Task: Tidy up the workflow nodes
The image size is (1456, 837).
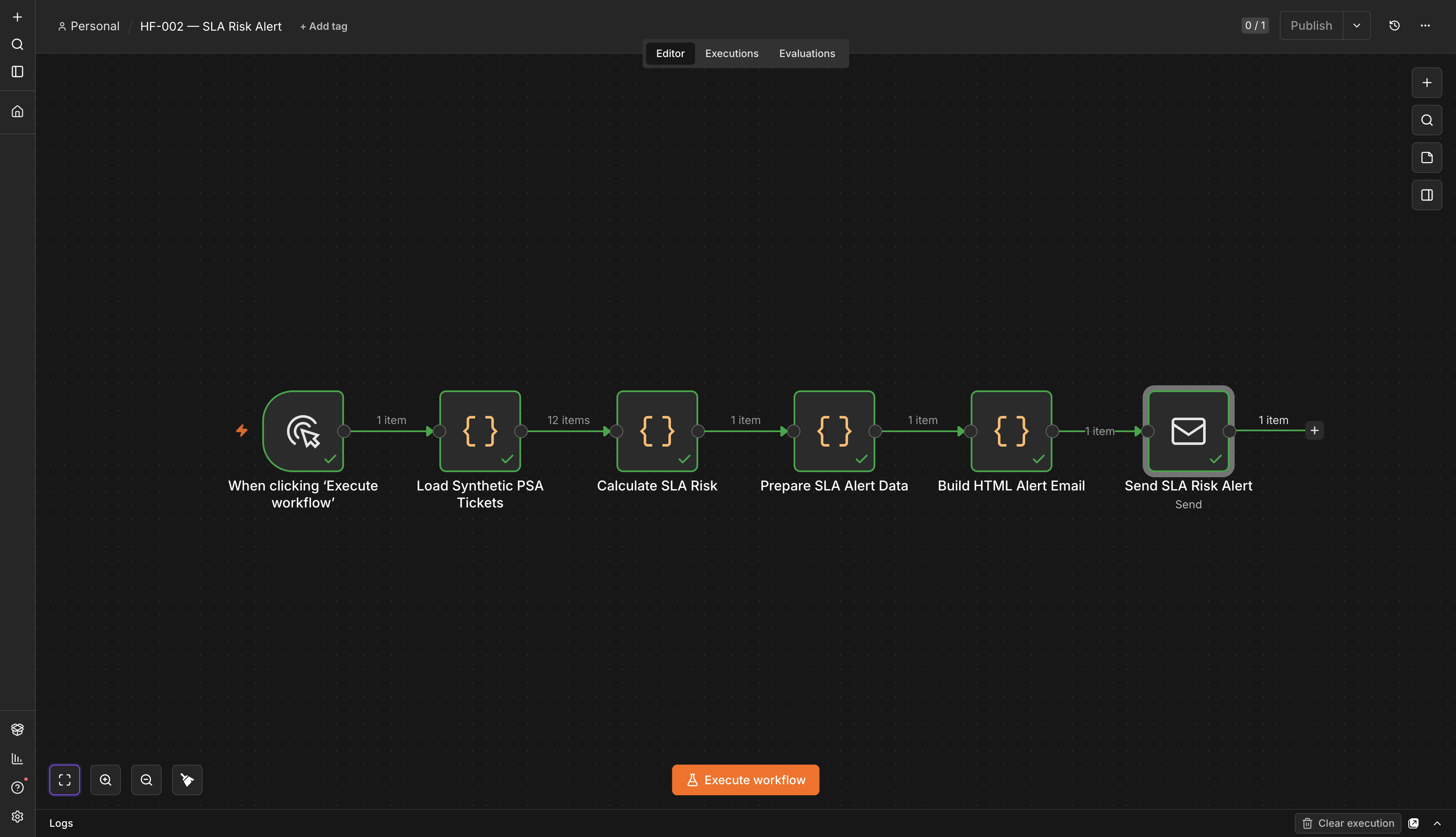Action: [x=187, y=780]
